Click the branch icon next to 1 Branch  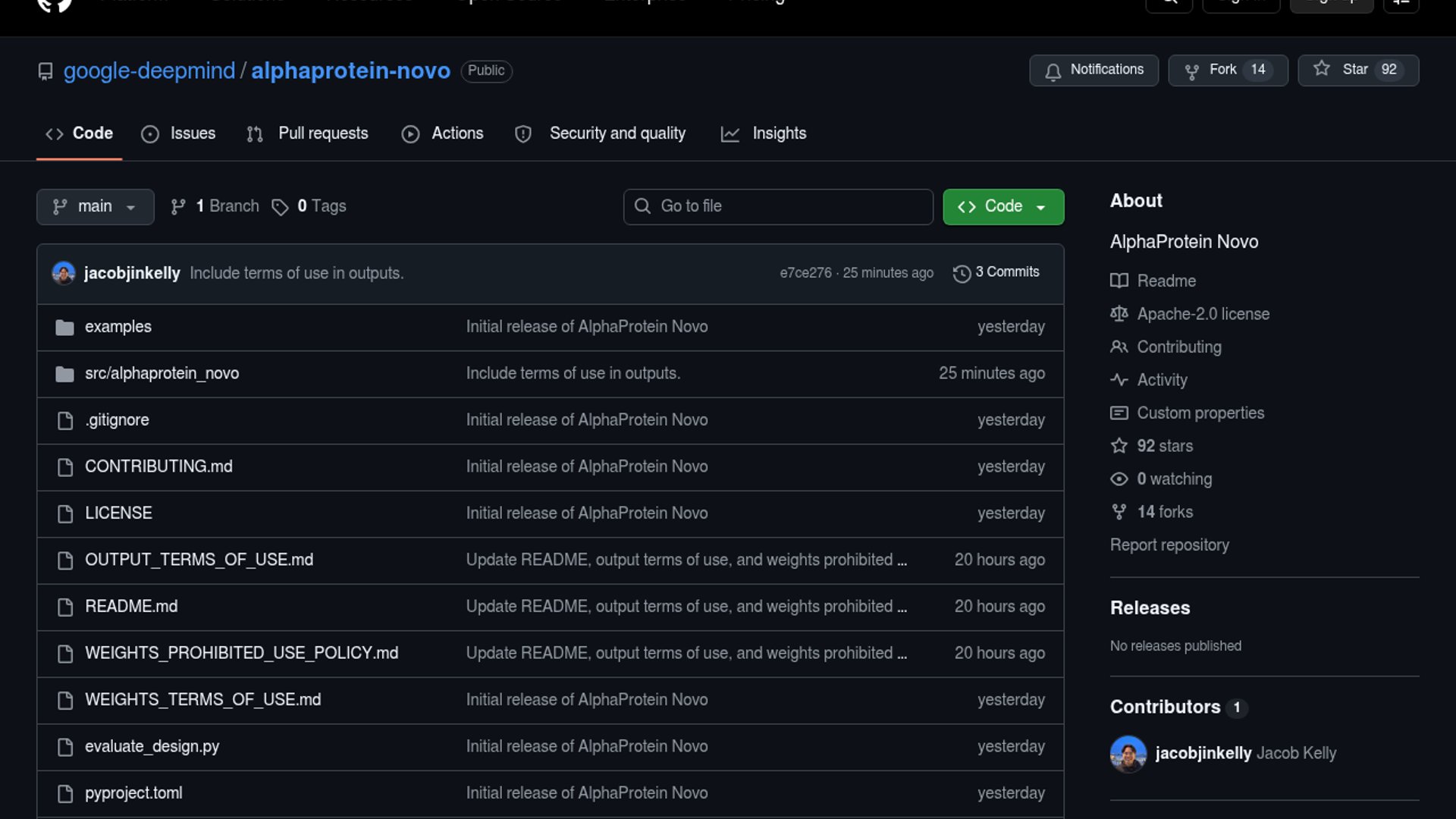click(178, 206)
